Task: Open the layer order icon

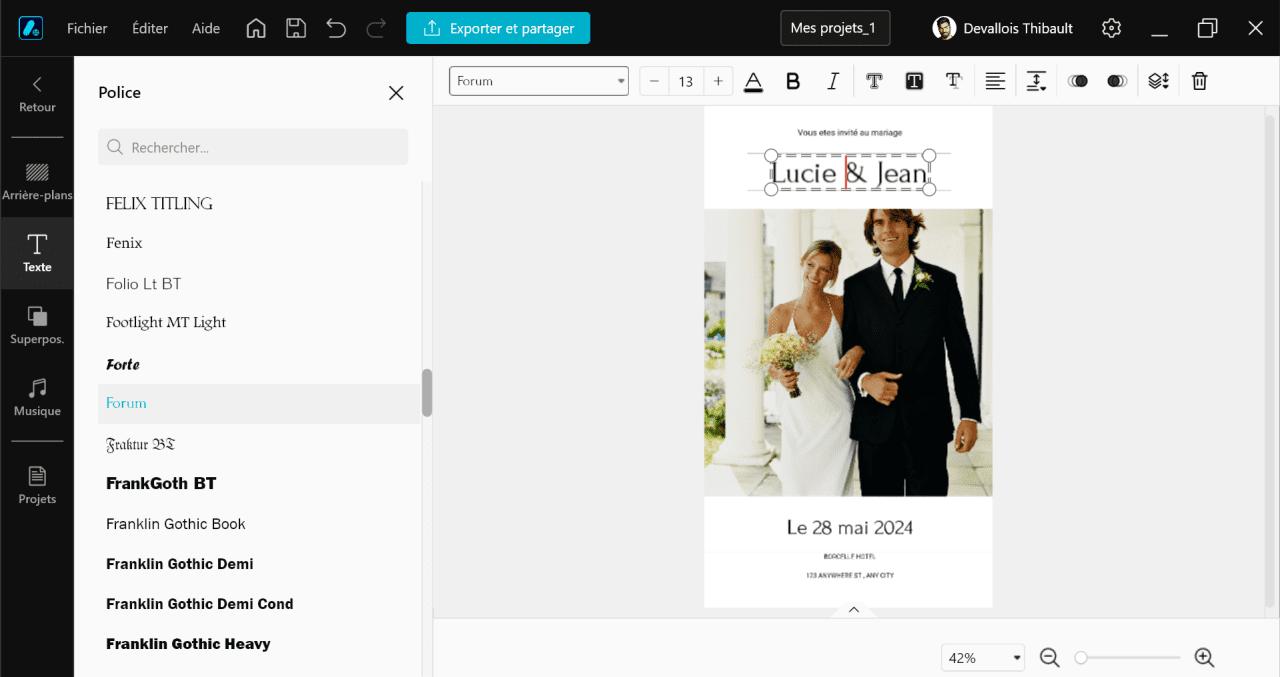Action: tap(1158, 82)
